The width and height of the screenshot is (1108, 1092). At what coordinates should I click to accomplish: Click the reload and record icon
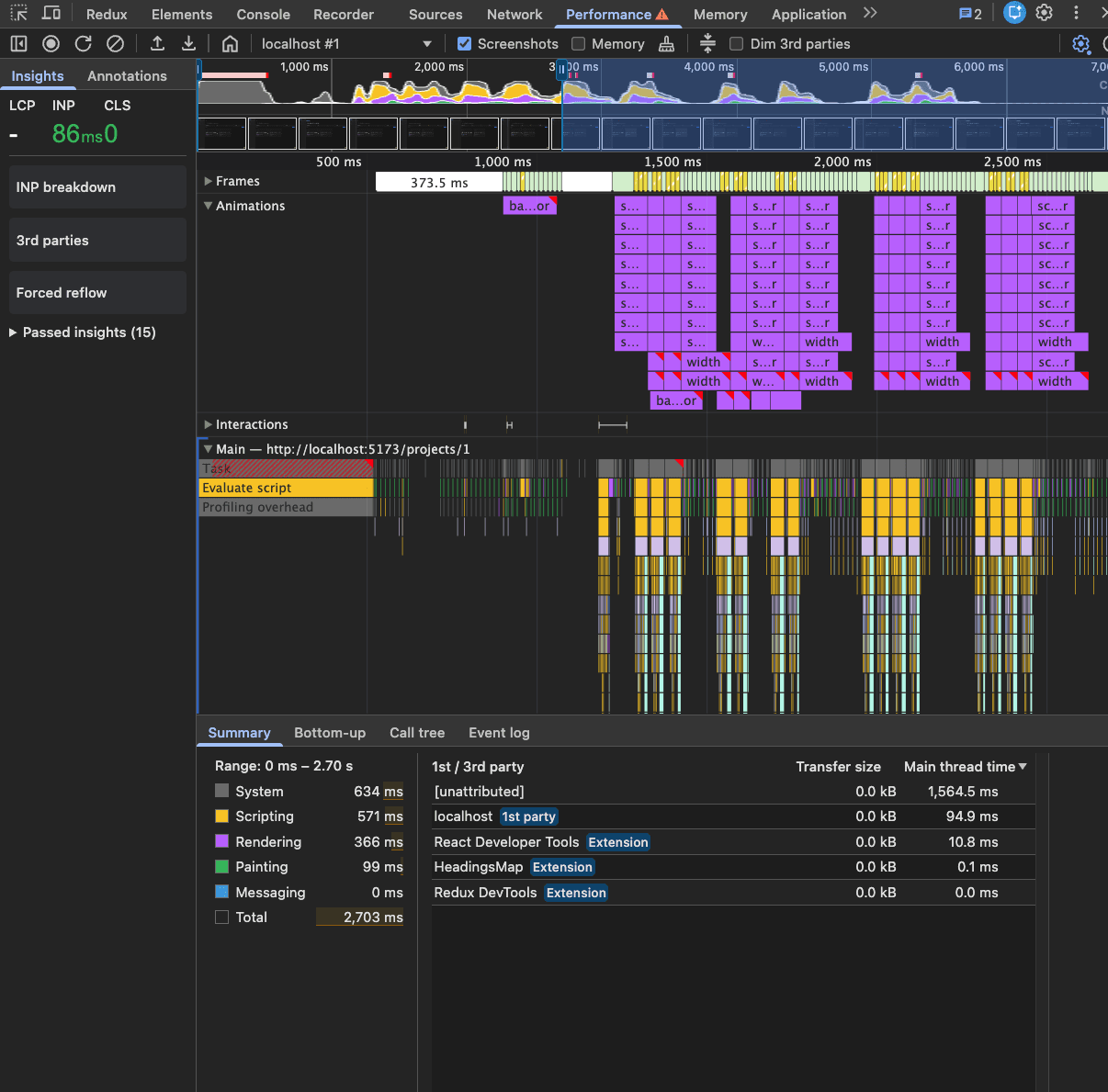(x=84, y=44)
